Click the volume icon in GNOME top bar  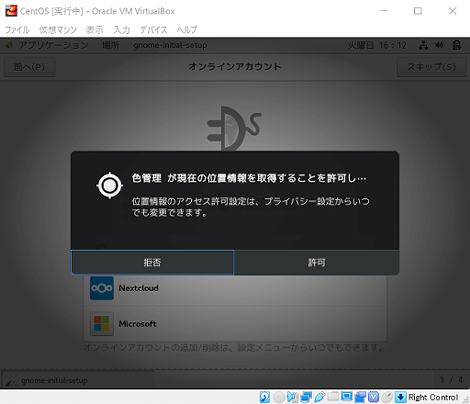(440, 45)
